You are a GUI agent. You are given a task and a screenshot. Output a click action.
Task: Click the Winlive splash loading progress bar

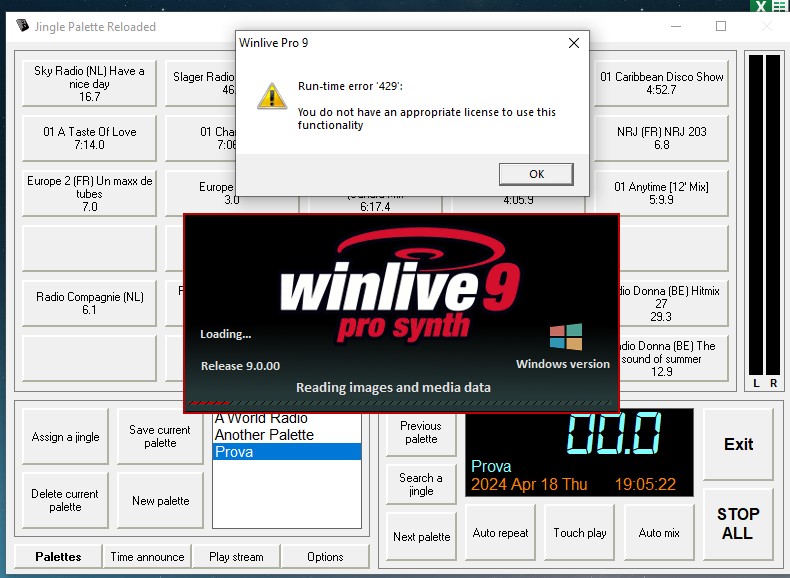tap(401, 404)
